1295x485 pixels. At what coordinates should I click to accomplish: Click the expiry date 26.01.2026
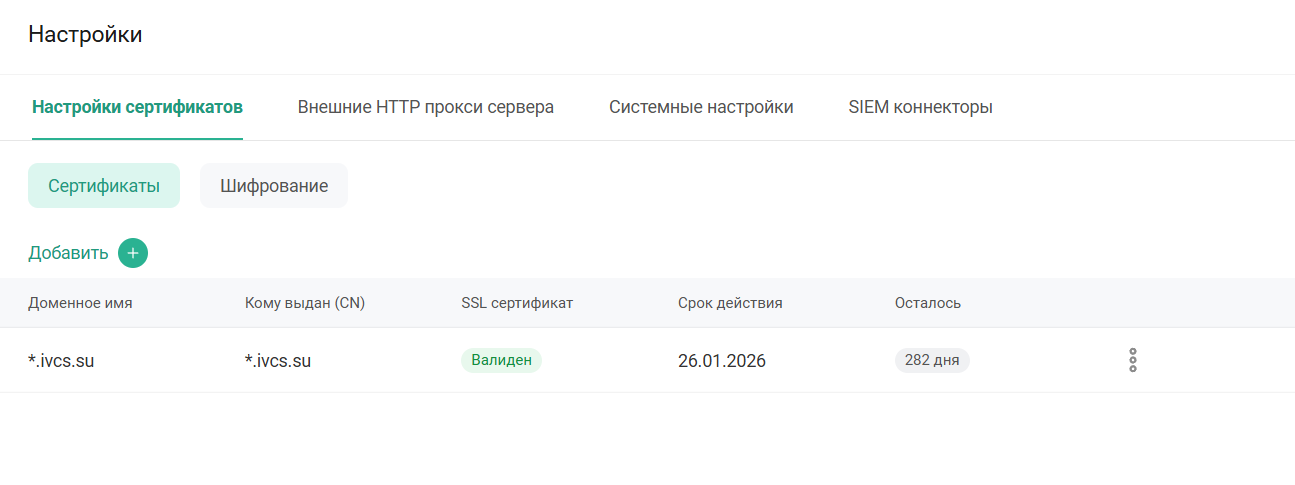[722, 361]
